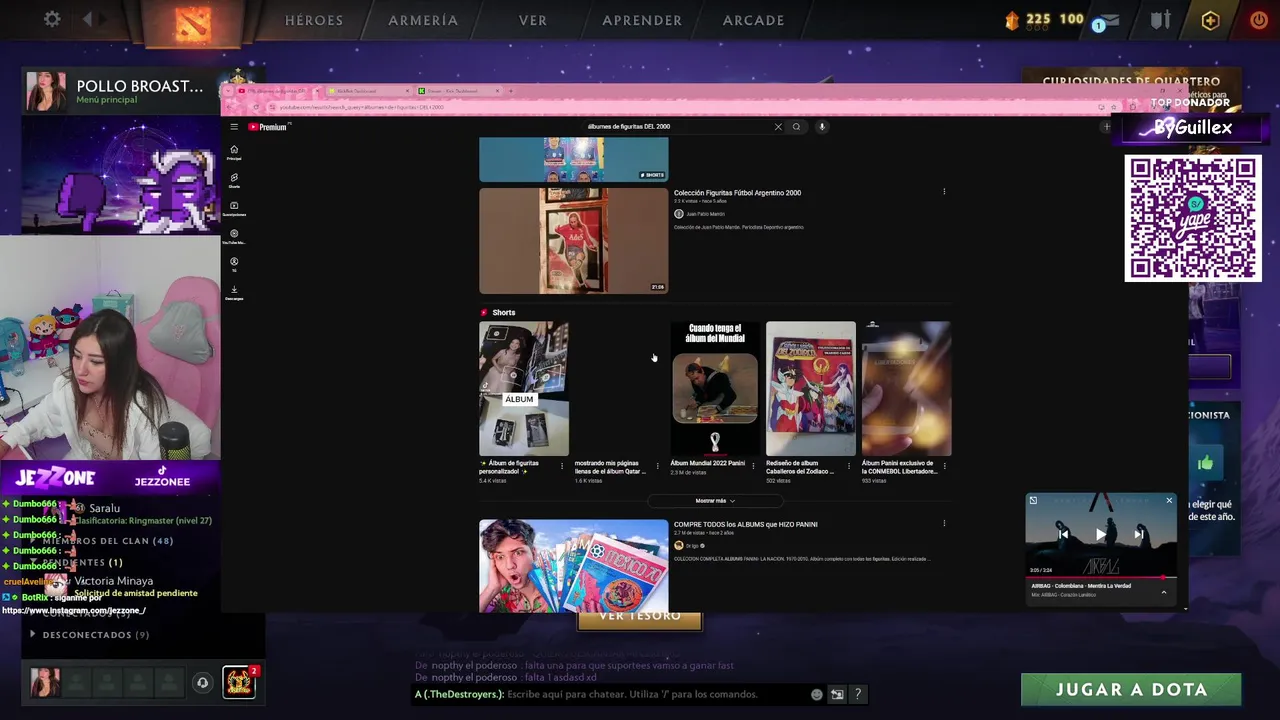
Task: Go to previous track in miniplayer
Action: 1063,534
